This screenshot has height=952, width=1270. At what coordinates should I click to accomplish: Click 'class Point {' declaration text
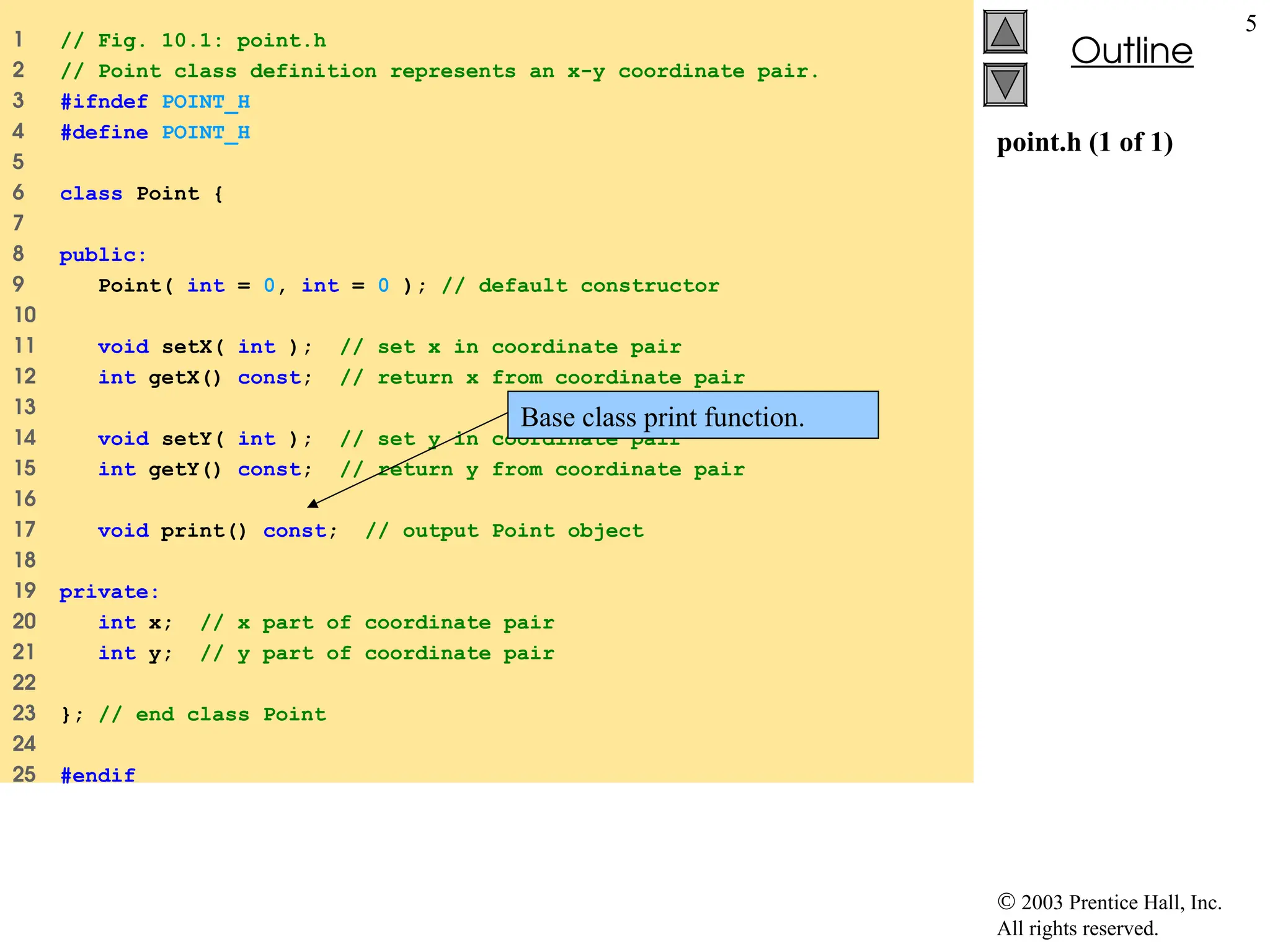coord(141,193)
